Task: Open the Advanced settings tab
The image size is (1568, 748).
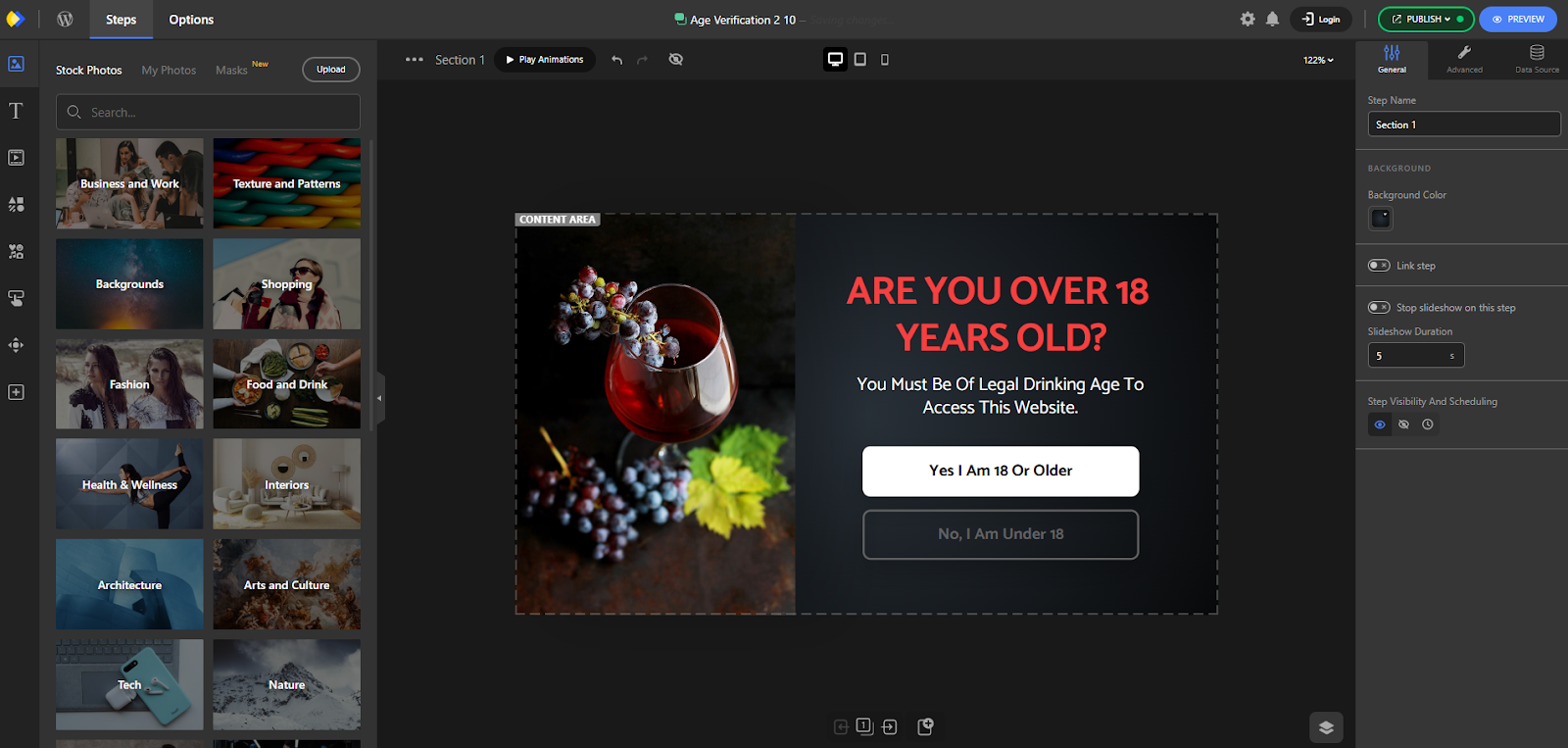Action: pos(1464,59)
